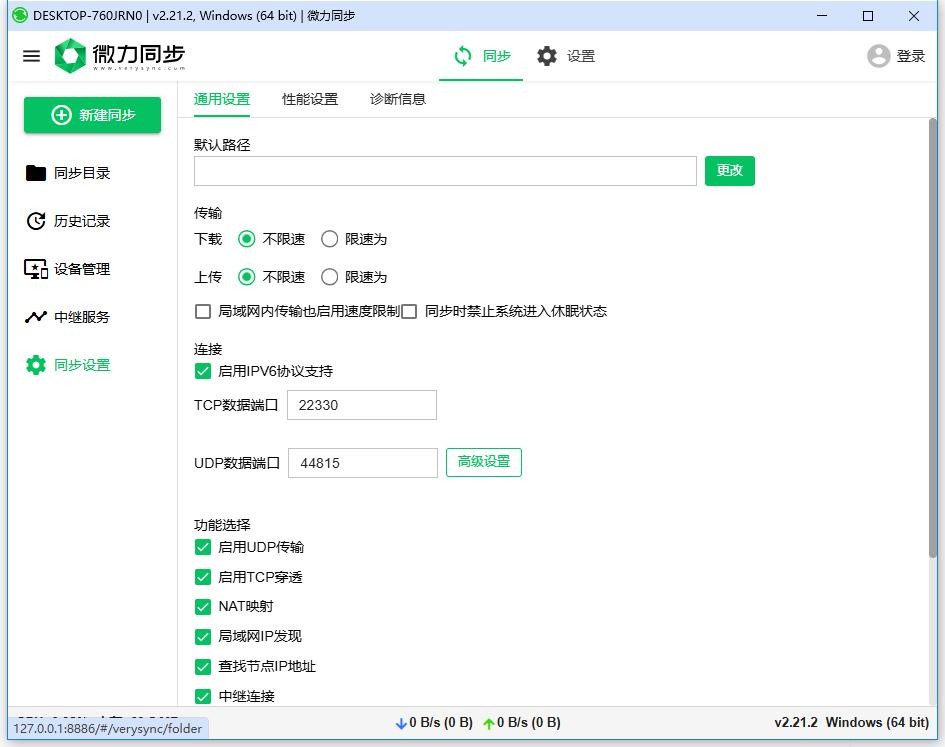Click the 127.0.0.1:8886 URL status text
Screen dimensions: 945x747
click(107, 728)
